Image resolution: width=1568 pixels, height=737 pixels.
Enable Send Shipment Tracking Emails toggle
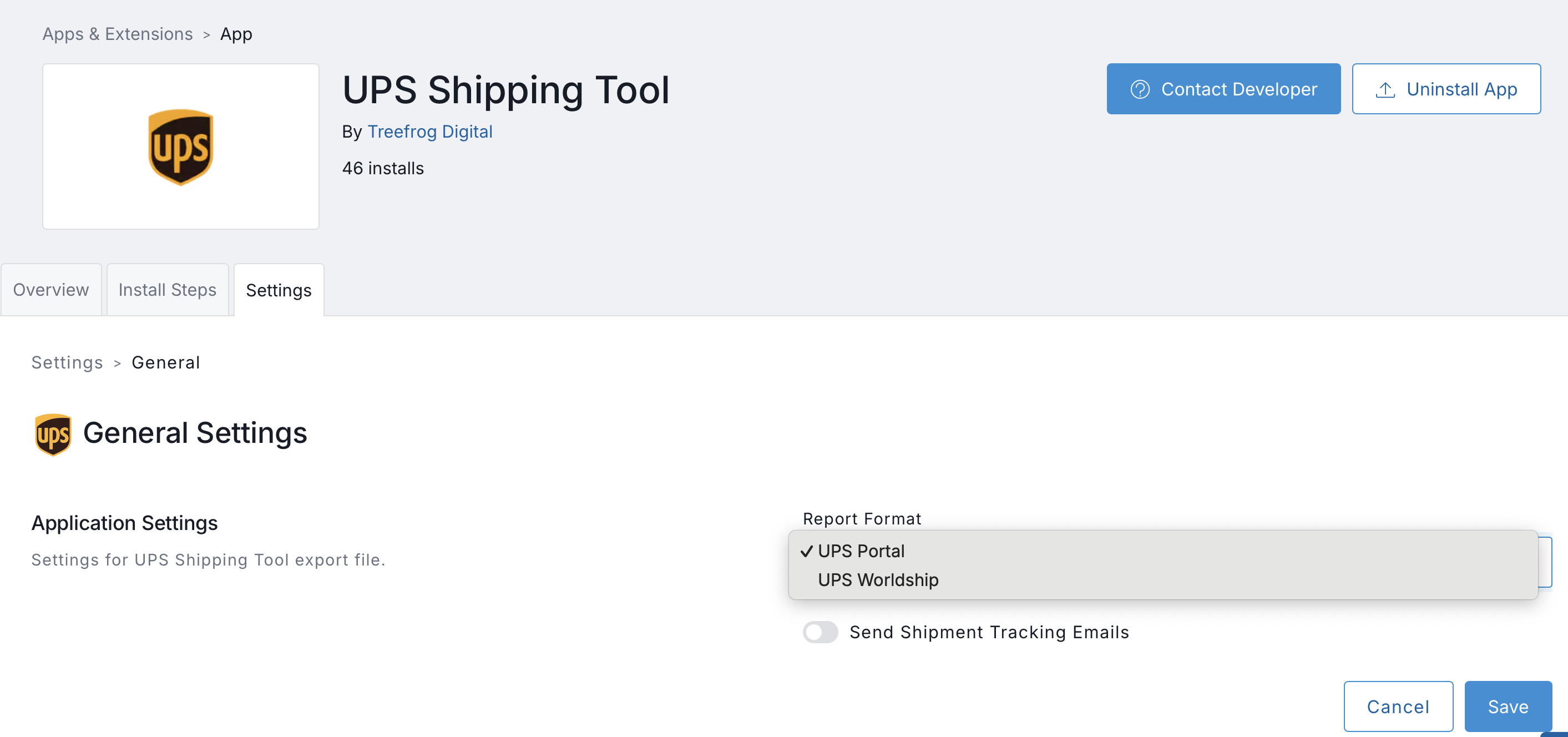820,632
